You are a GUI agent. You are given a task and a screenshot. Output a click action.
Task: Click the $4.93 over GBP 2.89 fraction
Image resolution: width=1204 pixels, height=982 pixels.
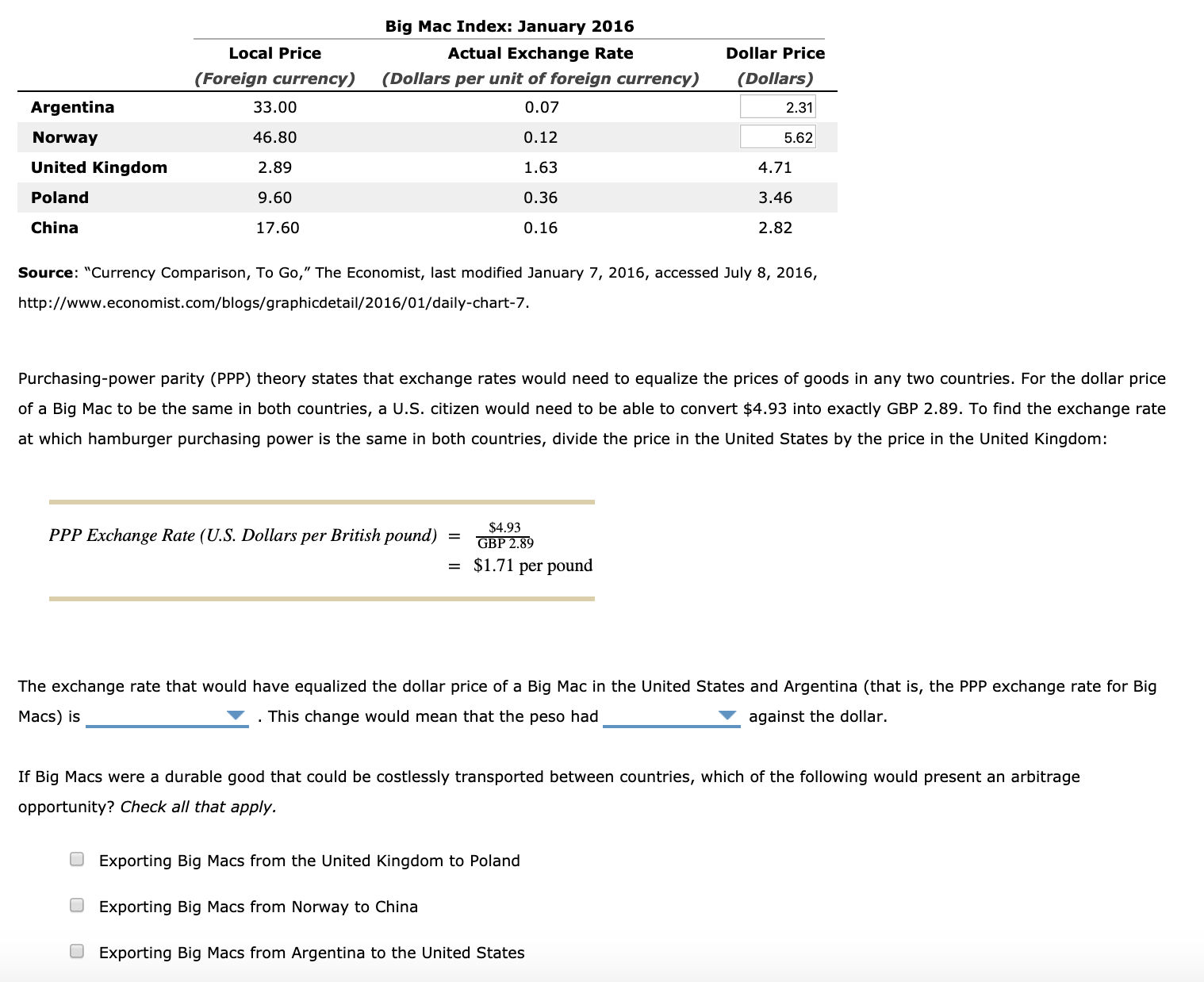point(505,535)
